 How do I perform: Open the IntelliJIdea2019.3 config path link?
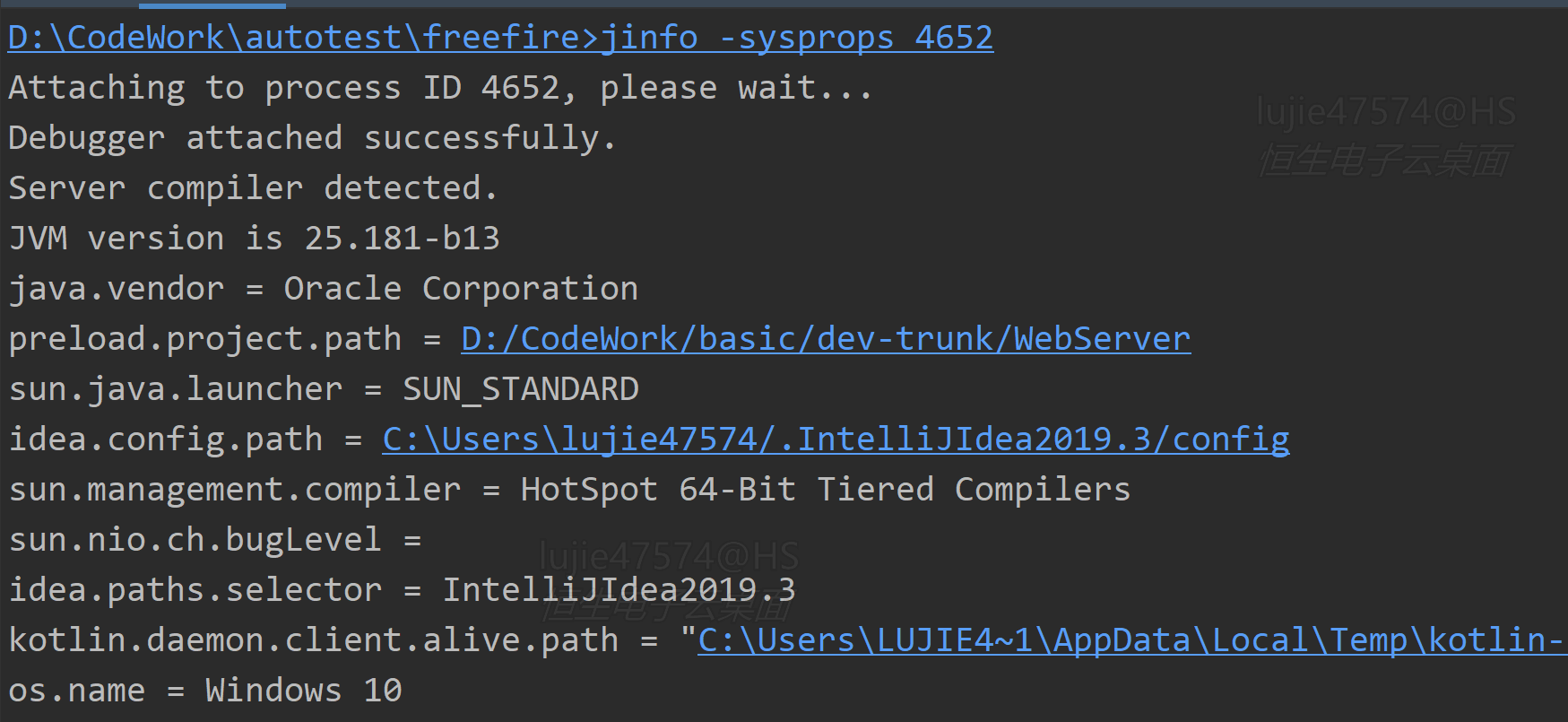click(836, 439)
